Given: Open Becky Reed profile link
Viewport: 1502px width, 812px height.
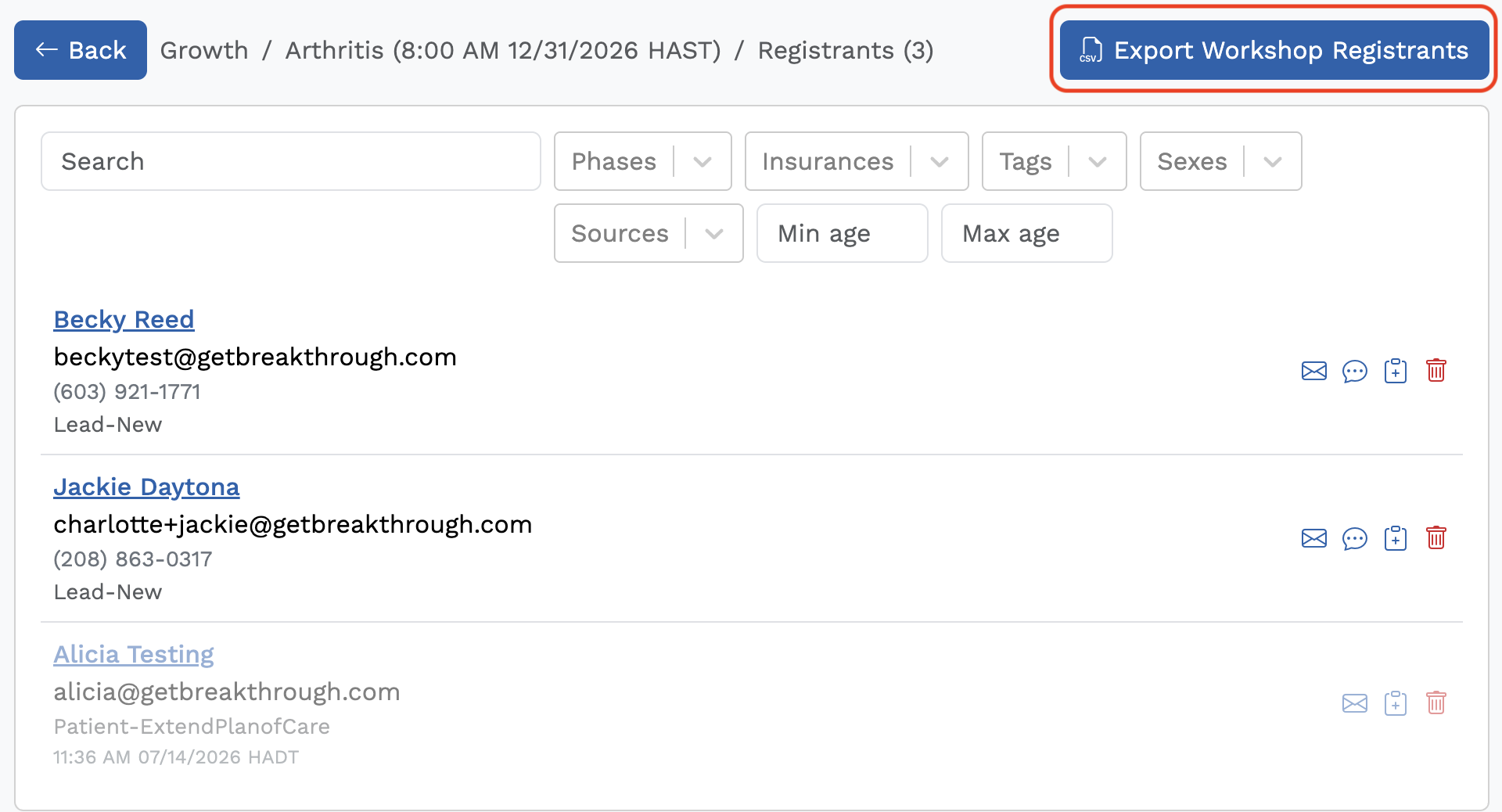Looking at the screenshot, I should point(124,319).
